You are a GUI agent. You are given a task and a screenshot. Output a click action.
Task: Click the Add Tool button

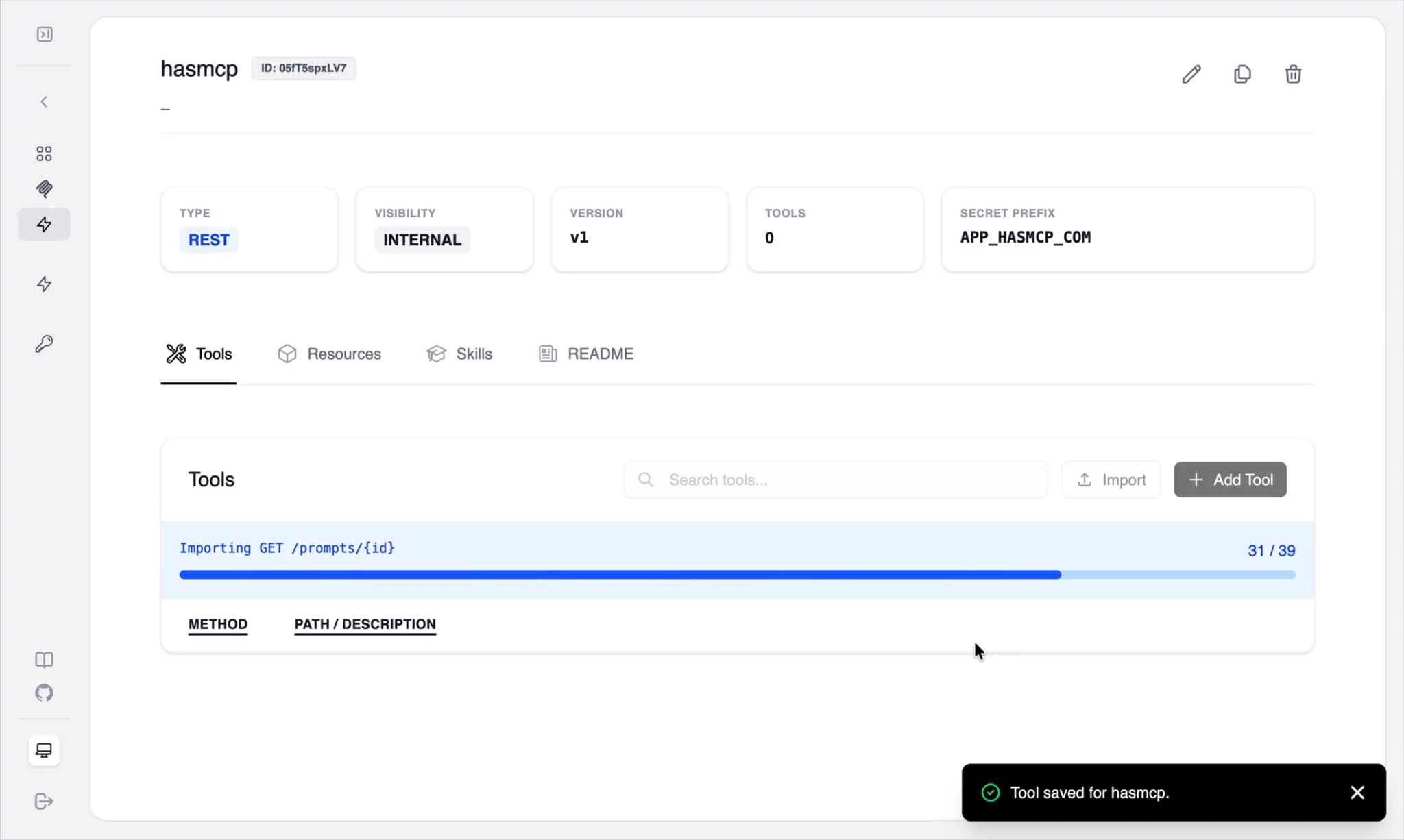1230,480
